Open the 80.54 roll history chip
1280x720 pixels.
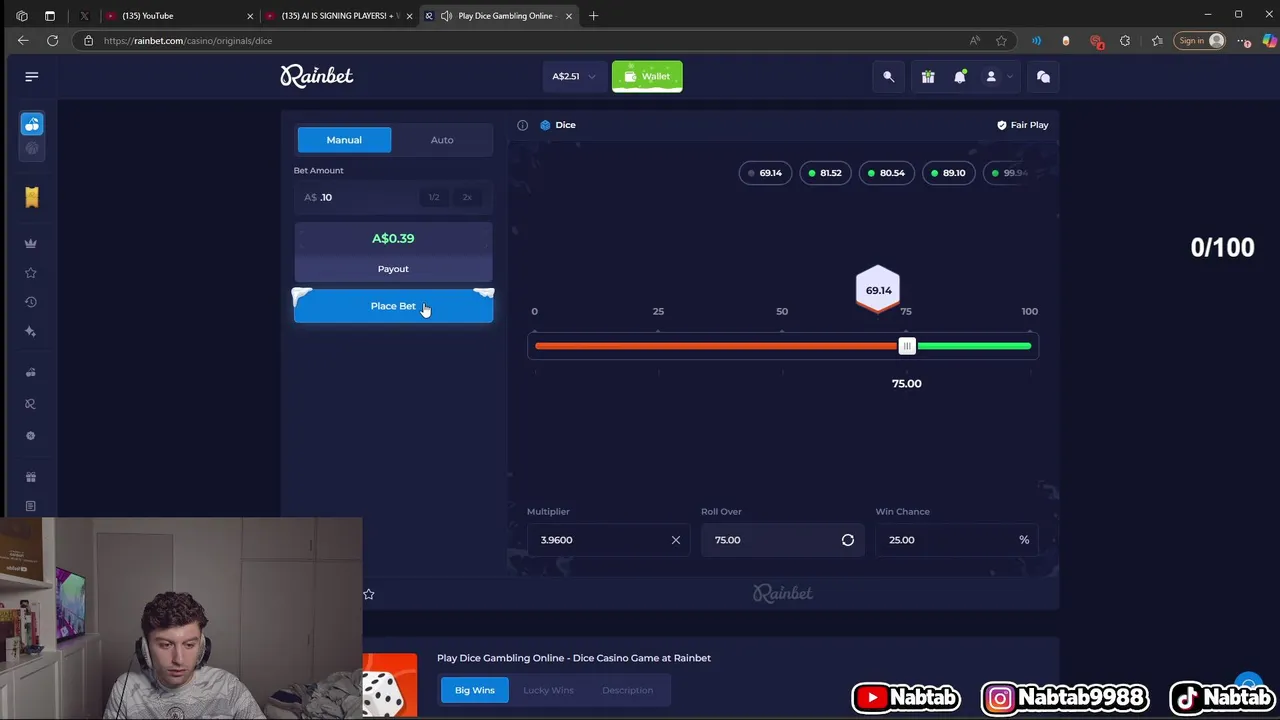(887, 173)
